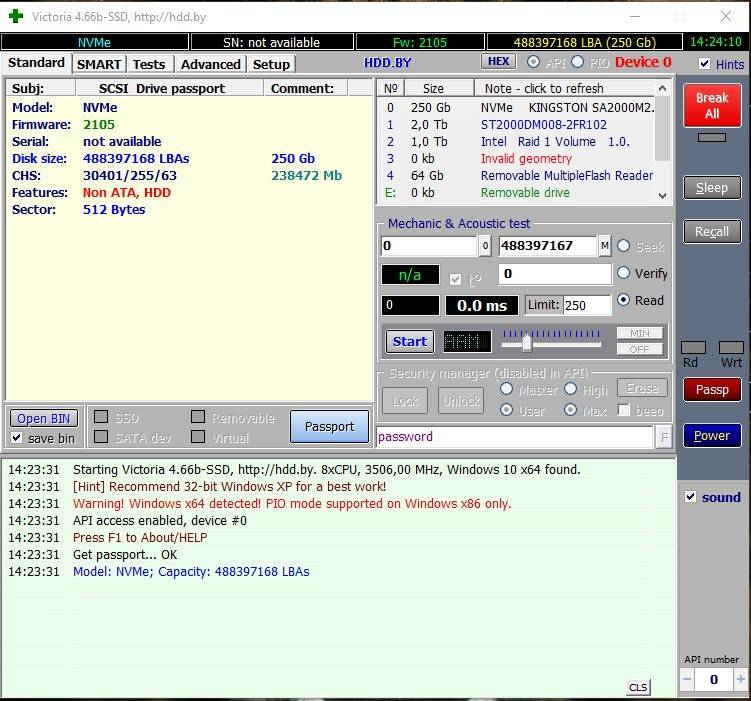Click the drive list scroll-up arrow
The image size is (751, 701).
click(662, 88)
